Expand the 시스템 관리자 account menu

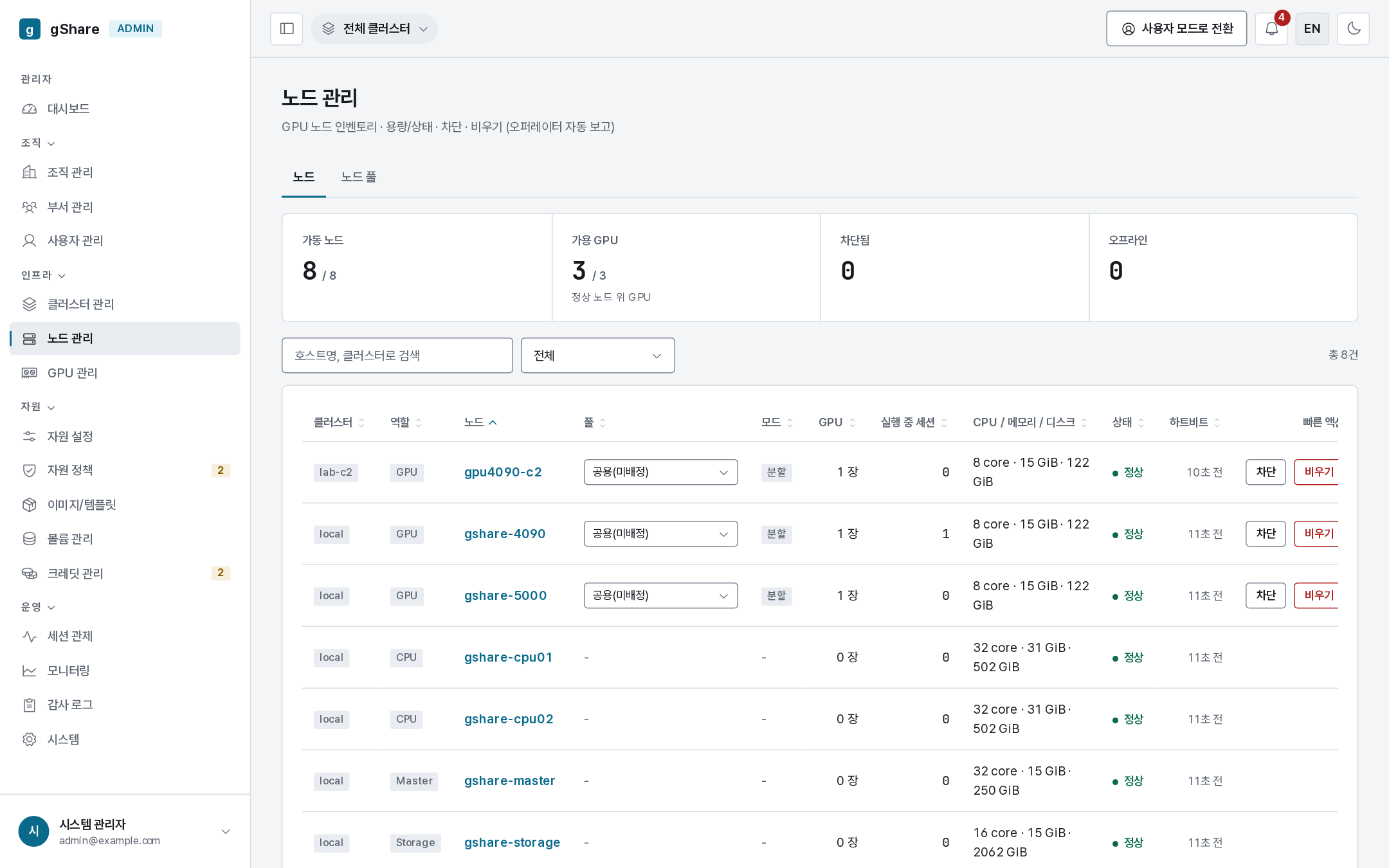pos(125,831)
